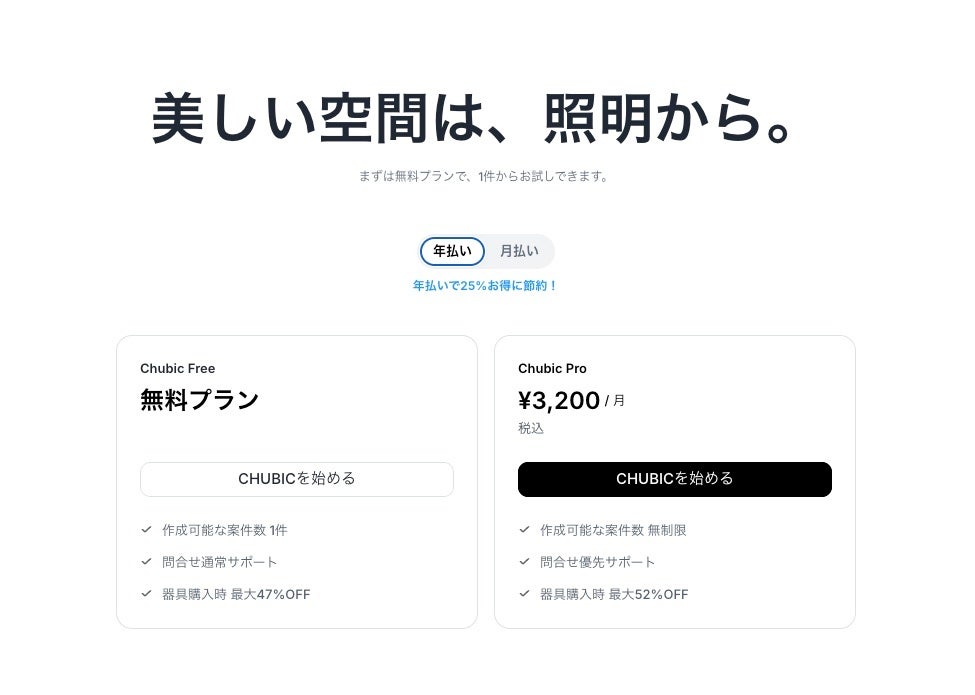Image resolution: width=975 pixels, height=695 pixels.
Task: Click the 問合せ通常サポート feature text
Action: click(x=220, y=562)
